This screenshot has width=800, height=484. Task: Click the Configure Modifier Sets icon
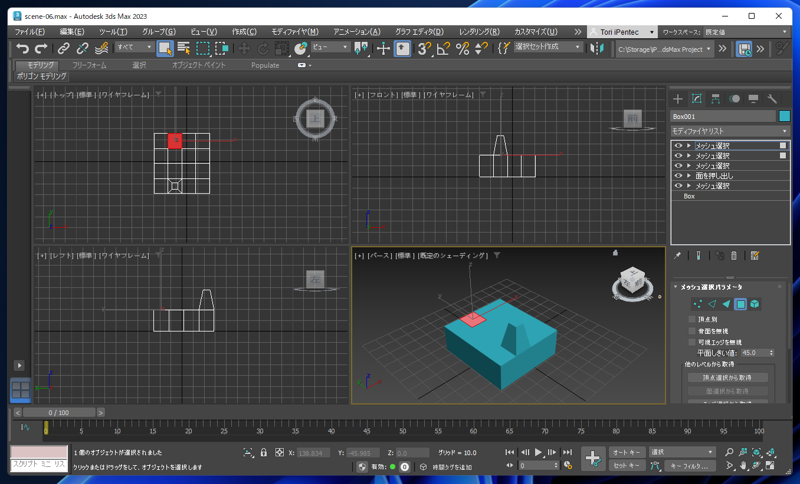pos(755,256)
